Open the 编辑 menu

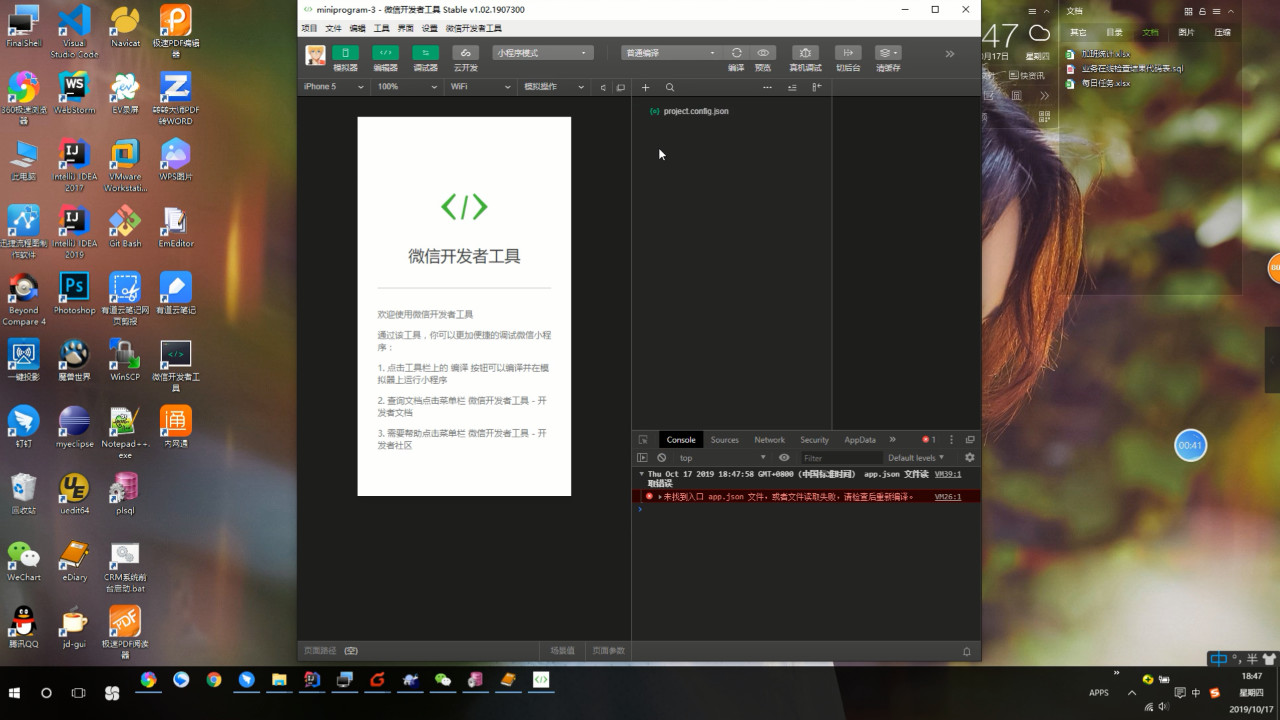[357, 28]
